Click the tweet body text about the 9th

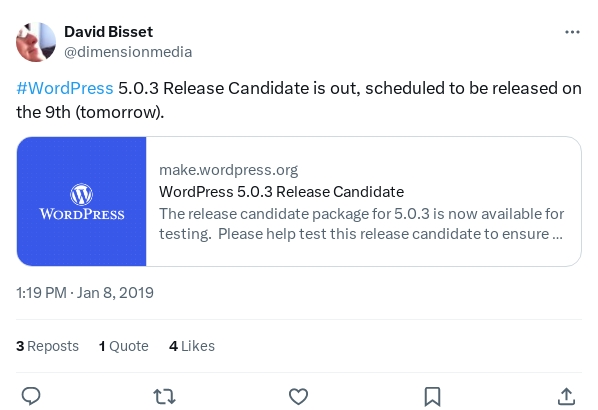[299, 100]
